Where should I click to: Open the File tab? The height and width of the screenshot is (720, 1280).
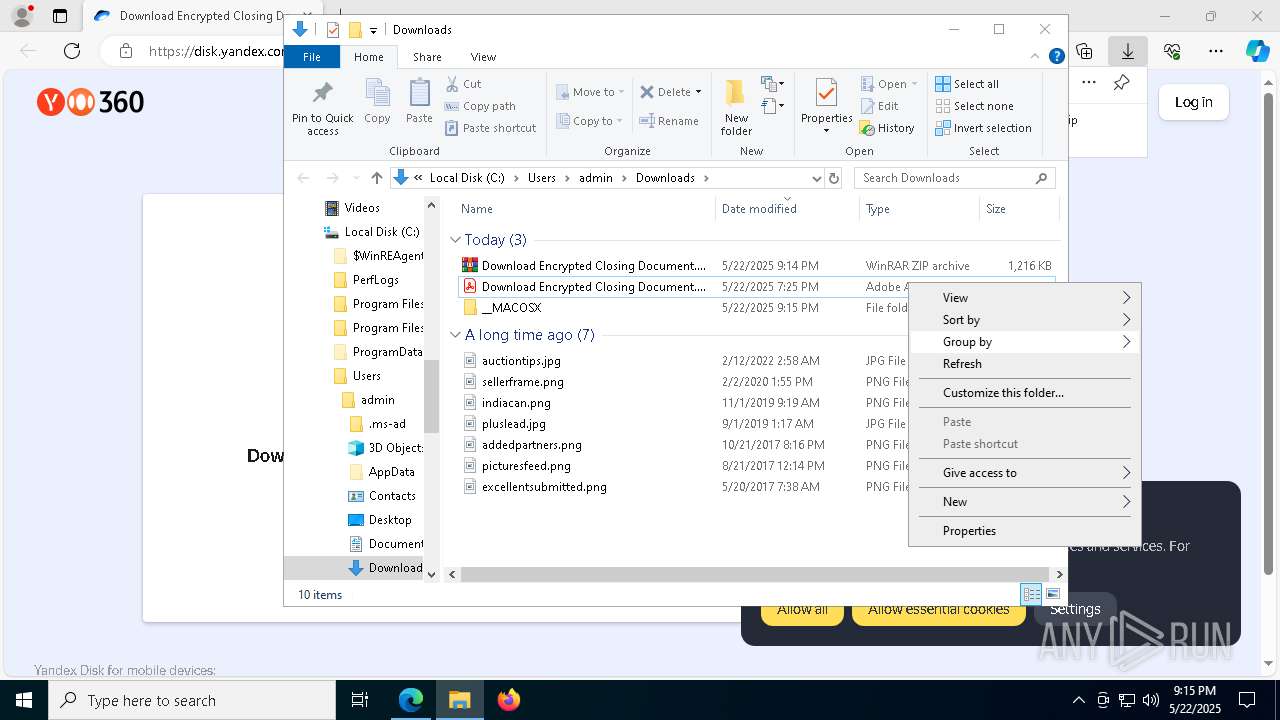pyautogui.click(x=312, y=57)
